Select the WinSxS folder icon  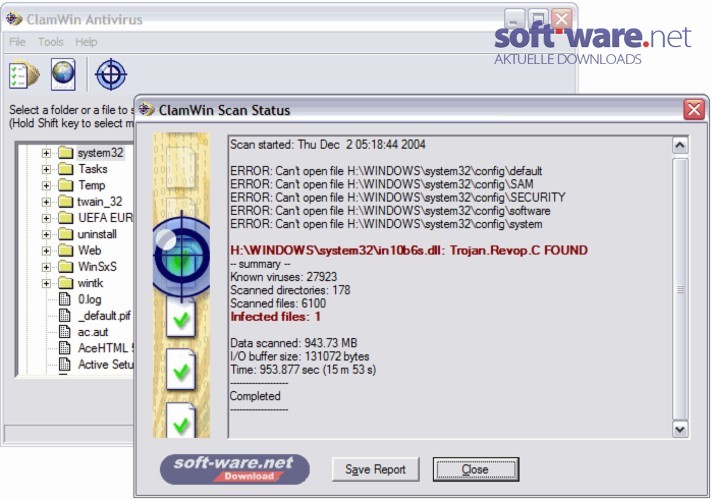(66, 267)
